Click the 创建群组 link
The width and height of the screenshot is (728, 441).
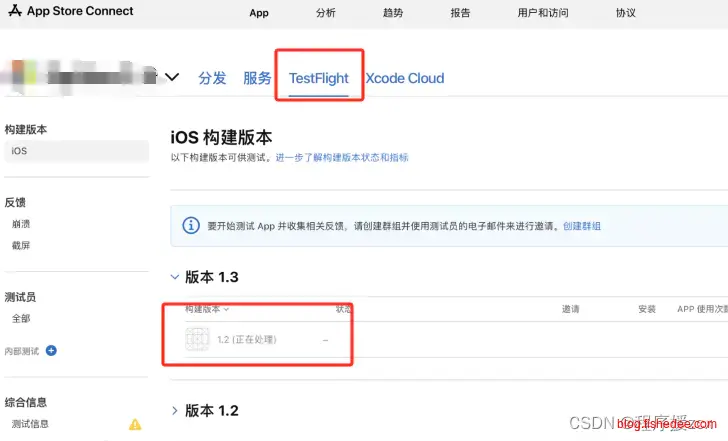(582, 227)
